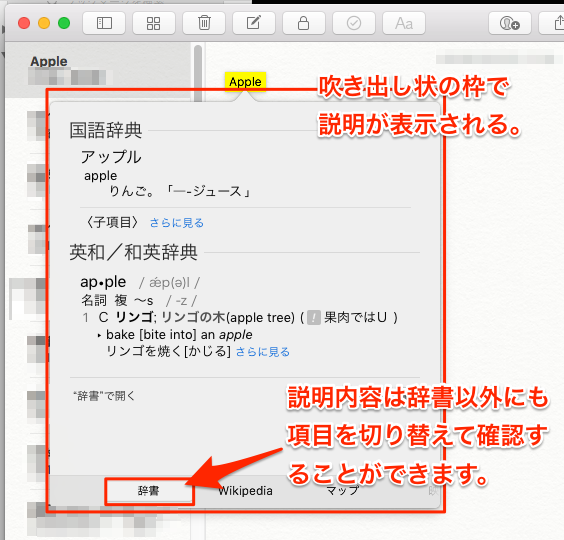Add a checklist with checkmark icon
Viewport: 564px width, 540px height.
tap(354, 23)
